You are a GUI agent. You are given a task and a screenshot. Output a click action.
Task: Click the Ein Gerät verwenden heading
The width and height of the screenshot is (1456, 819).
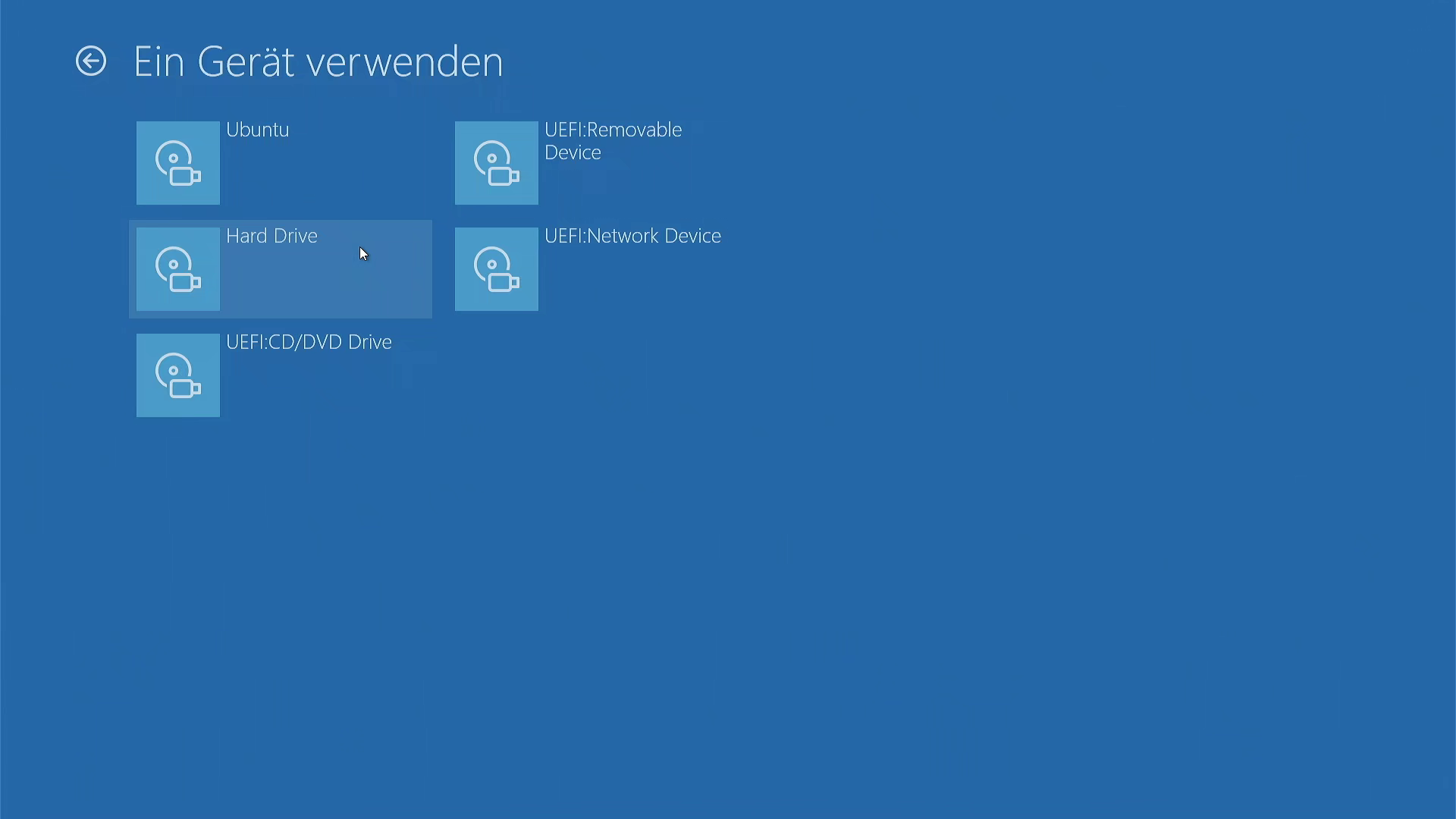click(318, 61)
